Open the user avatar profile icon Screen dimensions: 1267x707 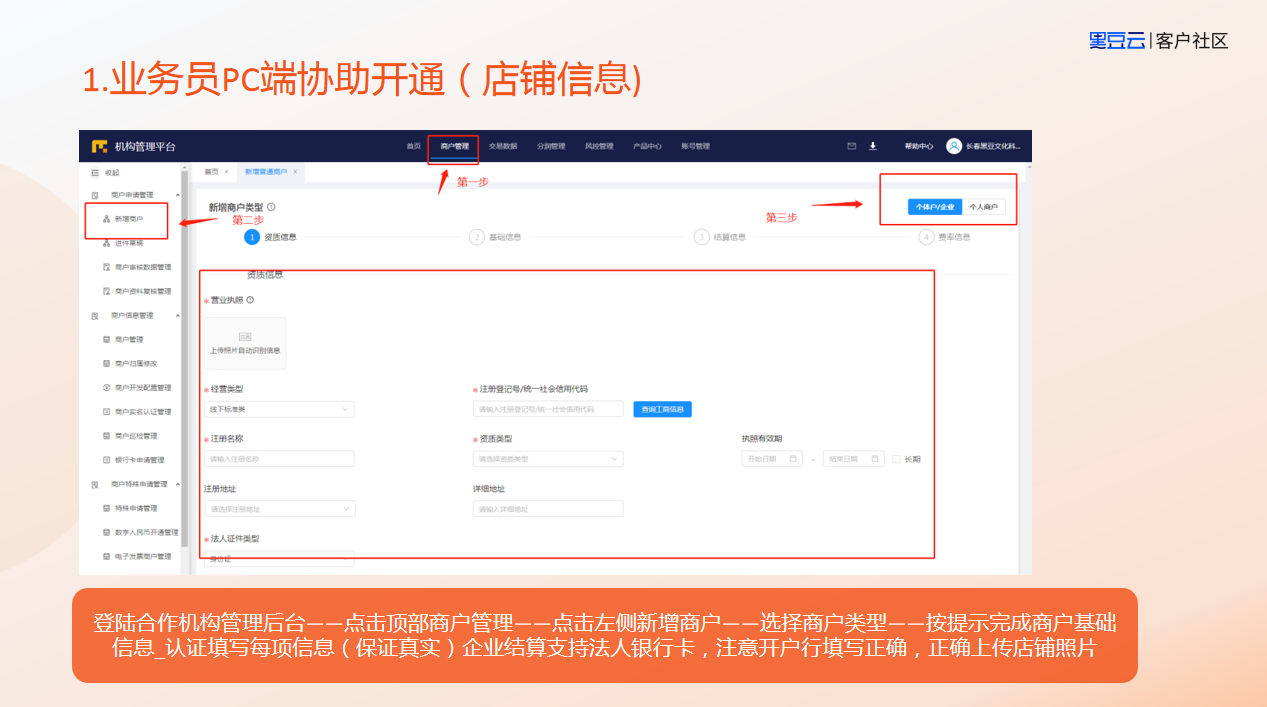(954, 146)
